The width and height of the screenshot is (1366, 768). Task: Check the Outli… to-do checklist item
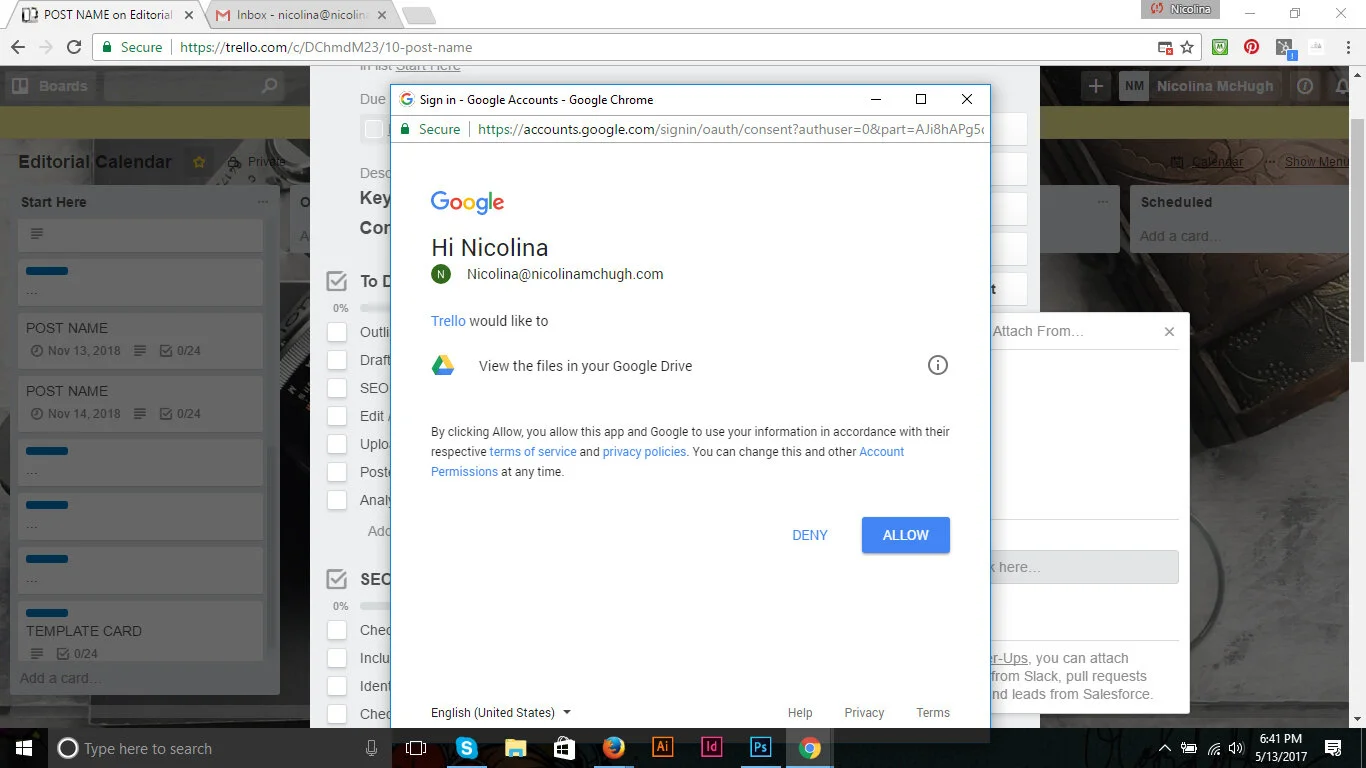click(x=337, y=332)
